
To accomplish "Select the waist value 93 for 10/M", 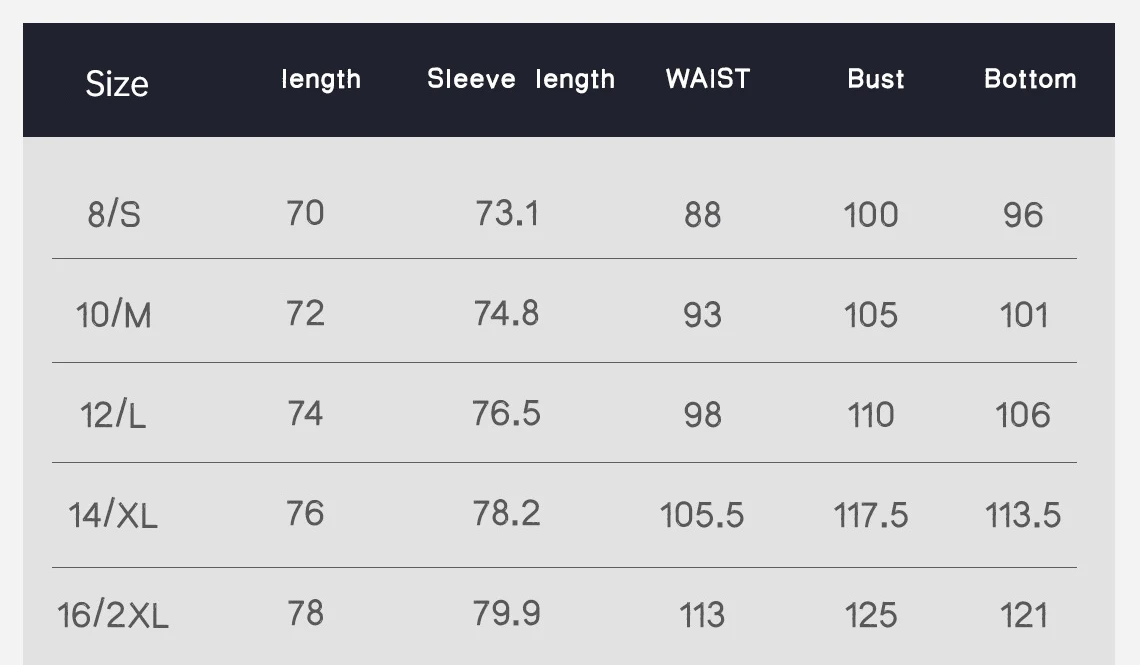I will pyautogui.click(x=702, y=315).
